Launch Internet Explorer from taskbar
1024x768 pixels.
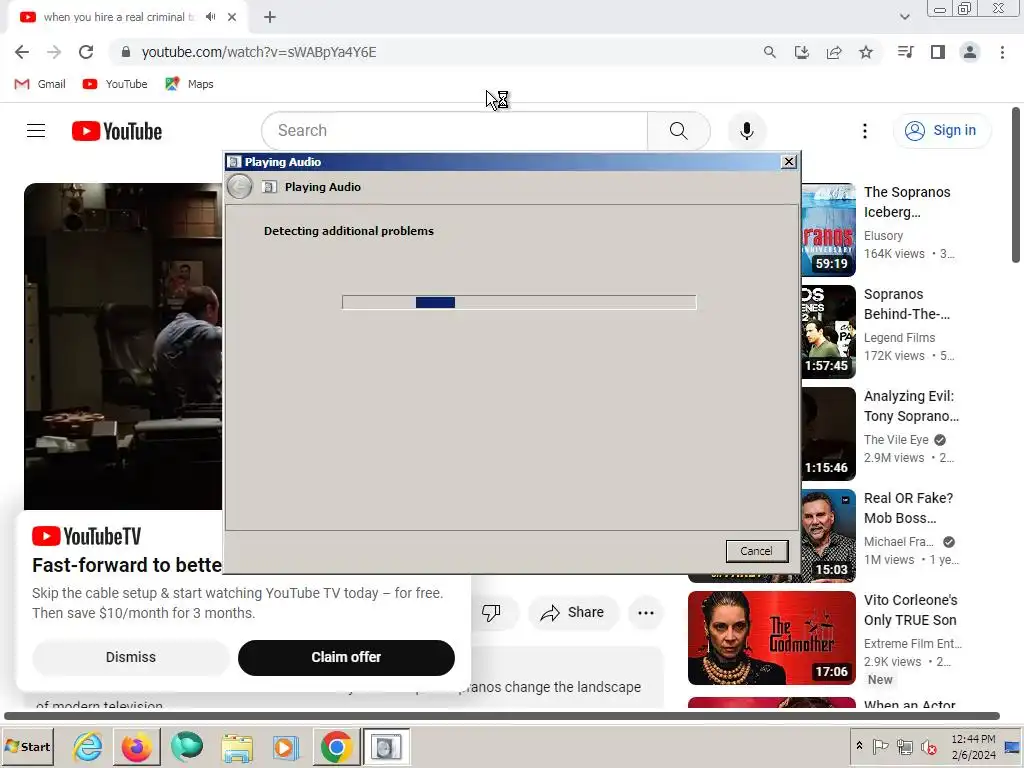click(88, 747)
